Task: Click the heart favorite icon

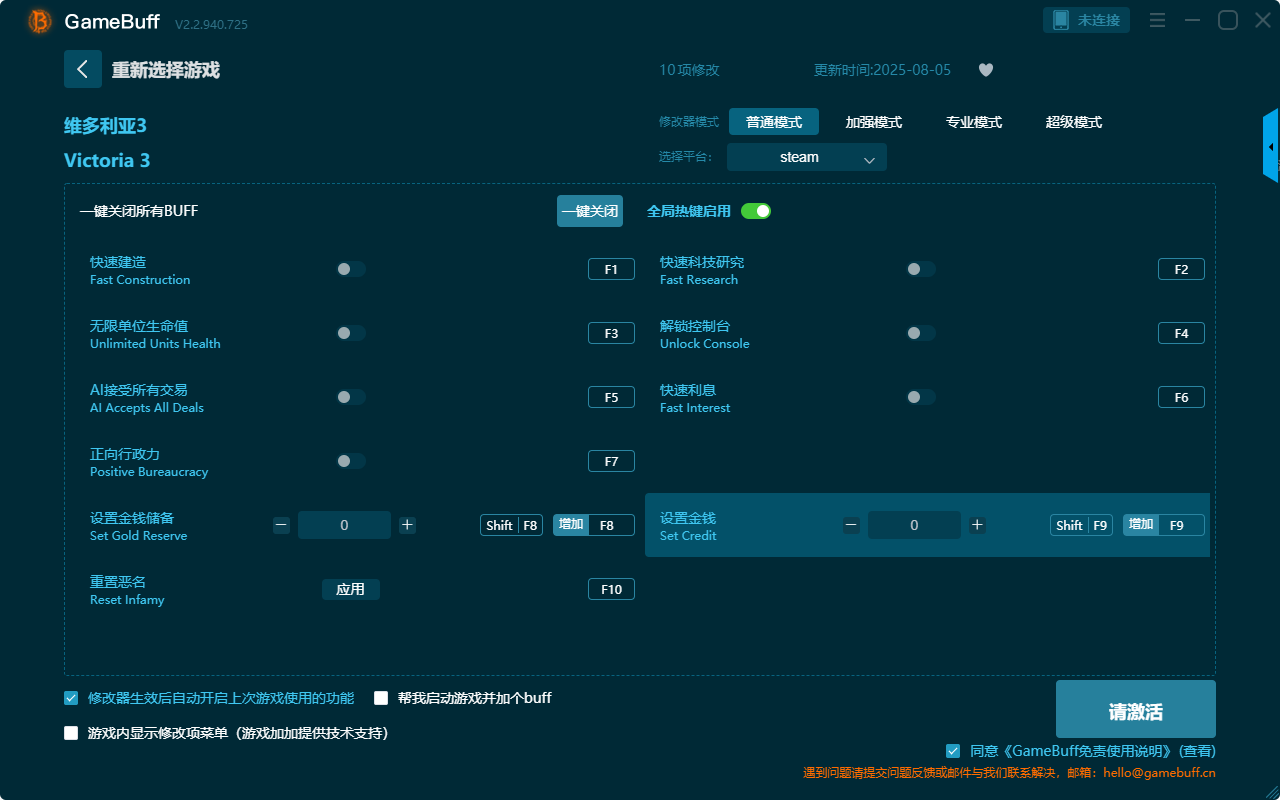Action: pos(986,70)
